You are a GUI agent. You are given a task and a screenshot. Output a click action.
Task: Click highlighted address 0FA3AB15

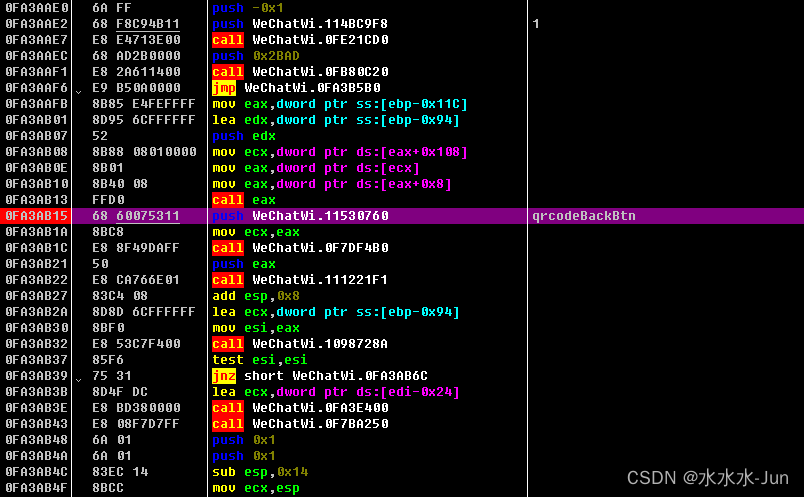tap(36, 216)
